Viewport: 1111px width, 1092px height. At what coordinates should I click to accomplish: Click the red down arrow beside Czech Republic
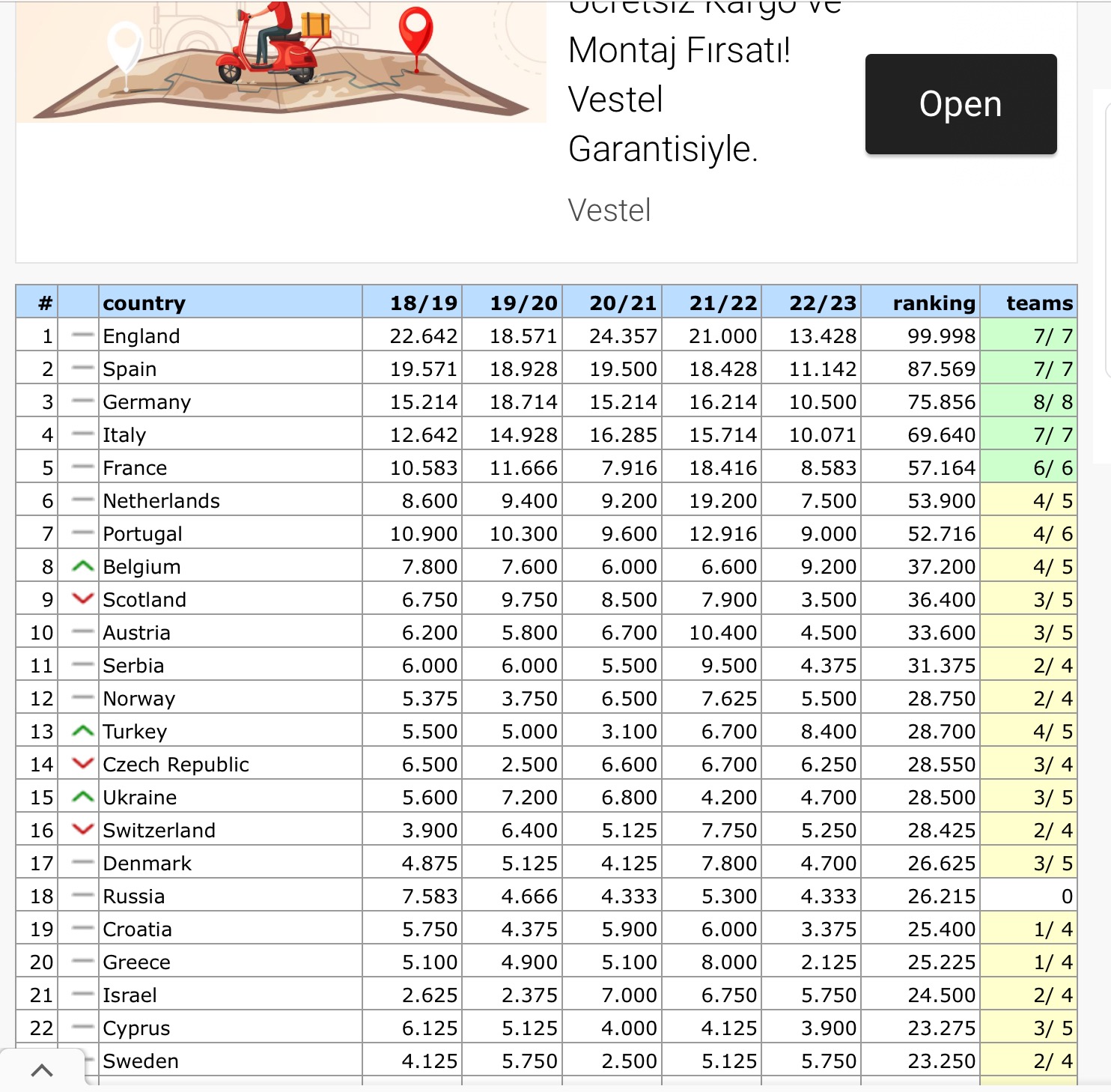click(x=82, y=764)
